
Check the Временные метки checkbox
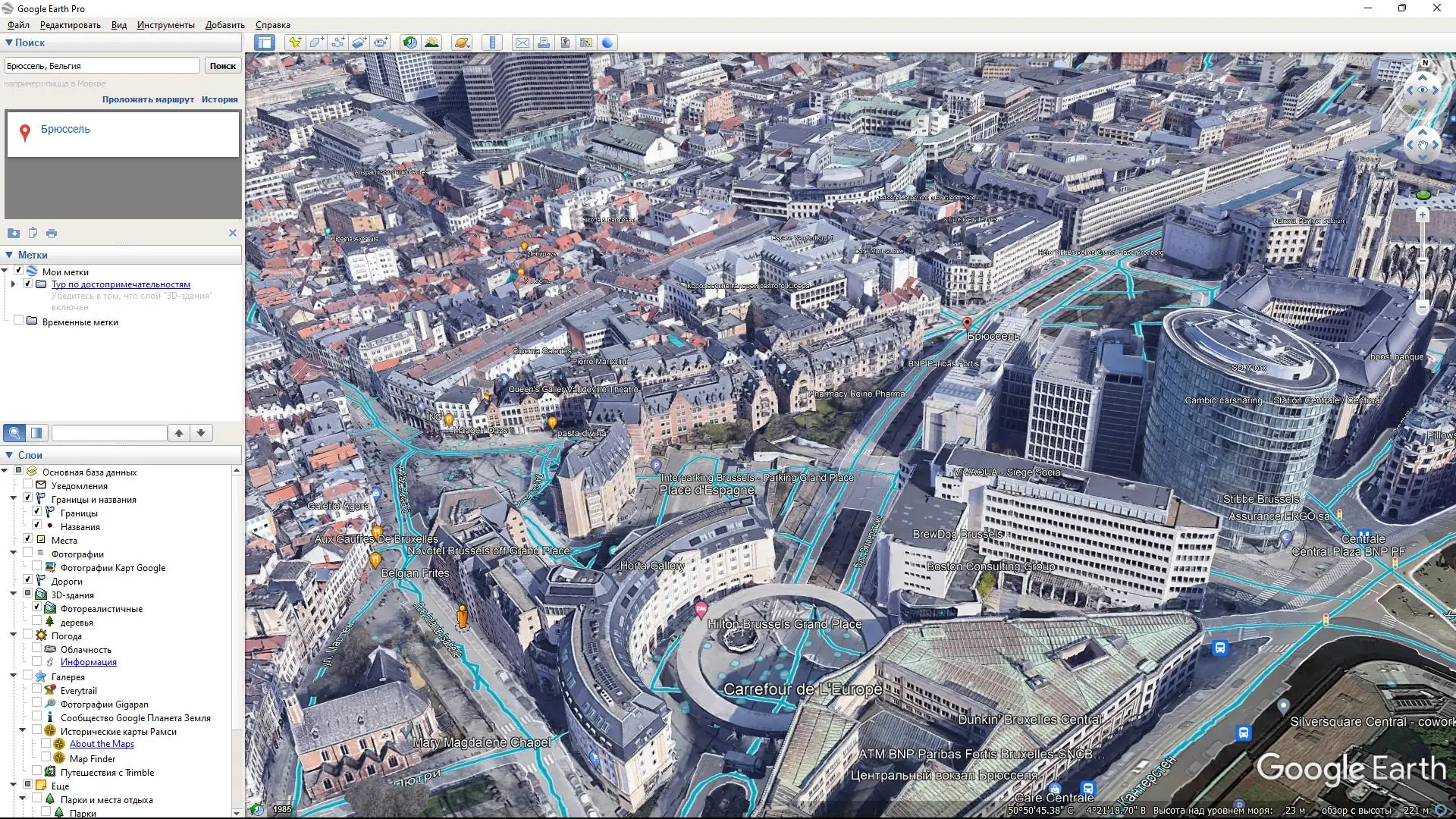point(18,322)
